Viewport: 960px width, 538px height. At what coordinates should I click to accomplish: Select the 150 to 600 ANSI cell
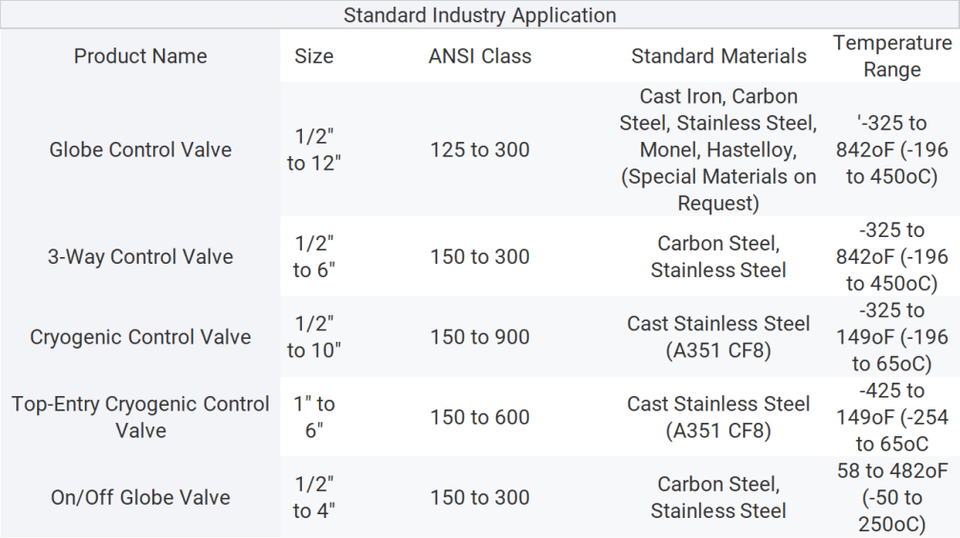pos(479,417)
